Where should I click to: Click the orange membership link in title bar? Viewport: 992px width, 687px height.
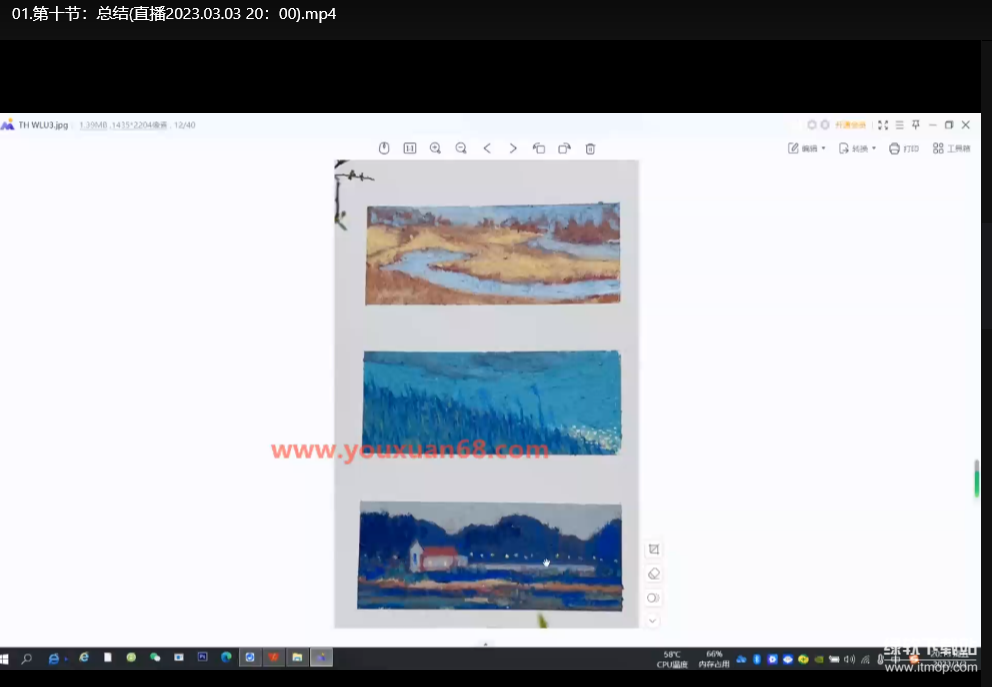click(850, 125)
